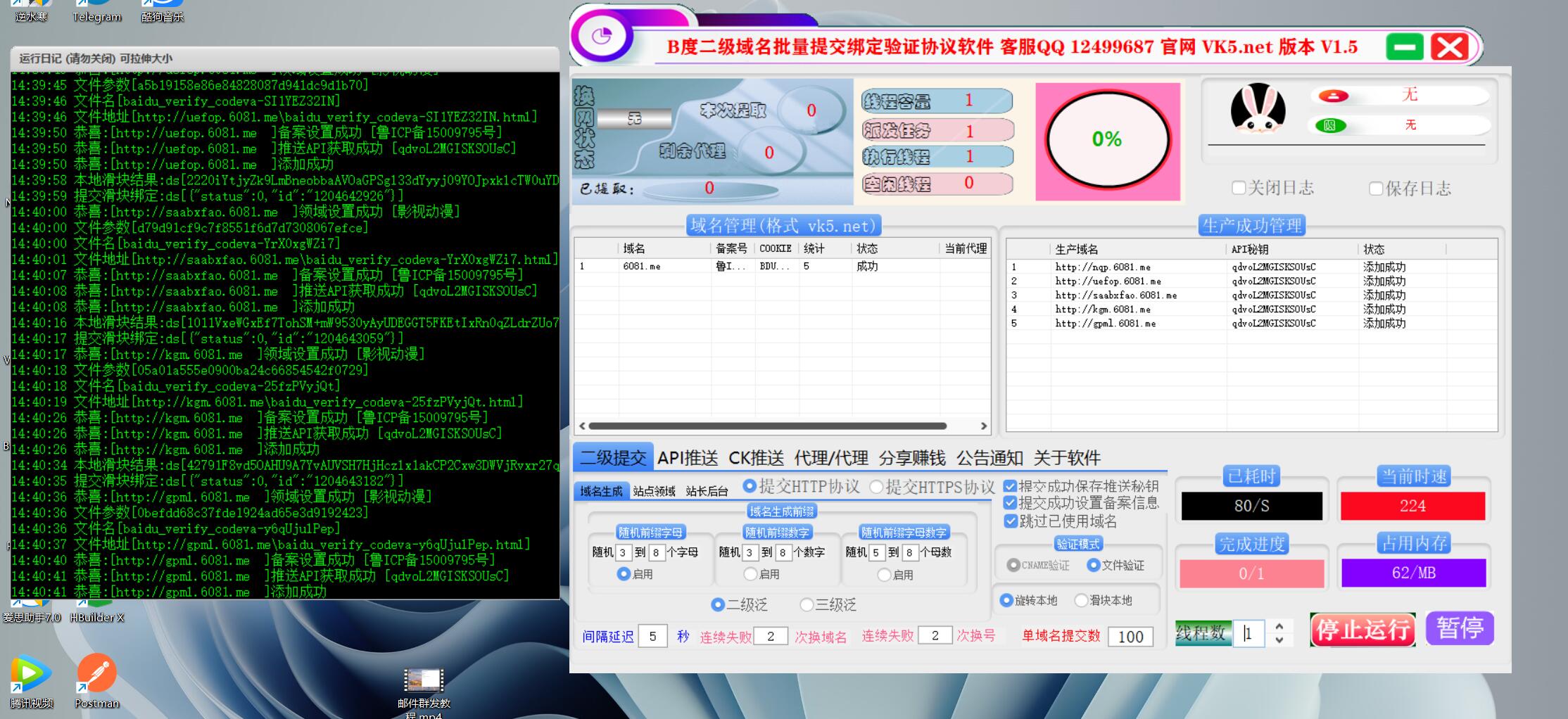Open HBuilder X desktop shortcut
Viewport: 1568px width, 719px height.
pos(97,612)
